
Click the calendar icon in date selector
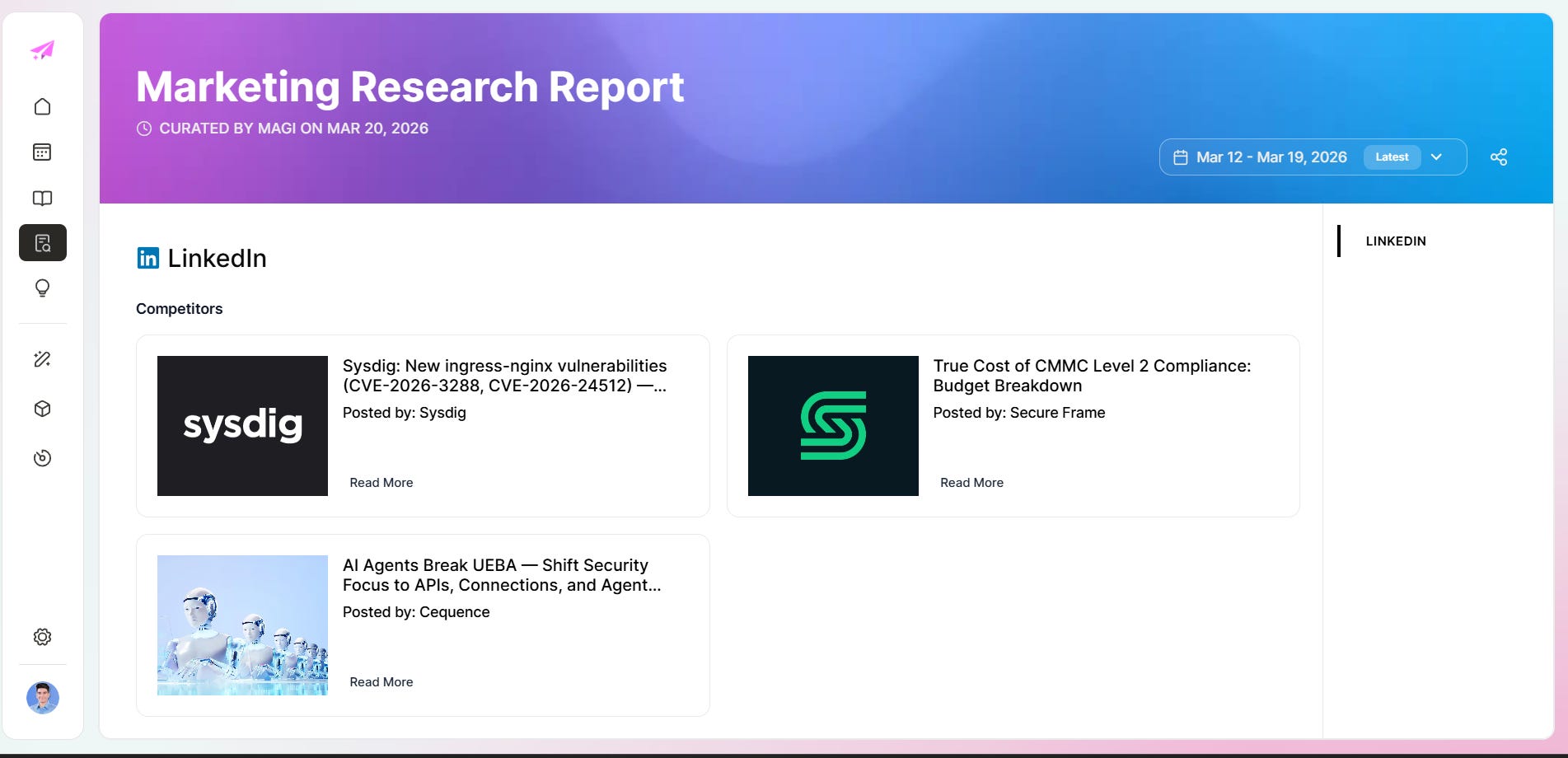1181,157
